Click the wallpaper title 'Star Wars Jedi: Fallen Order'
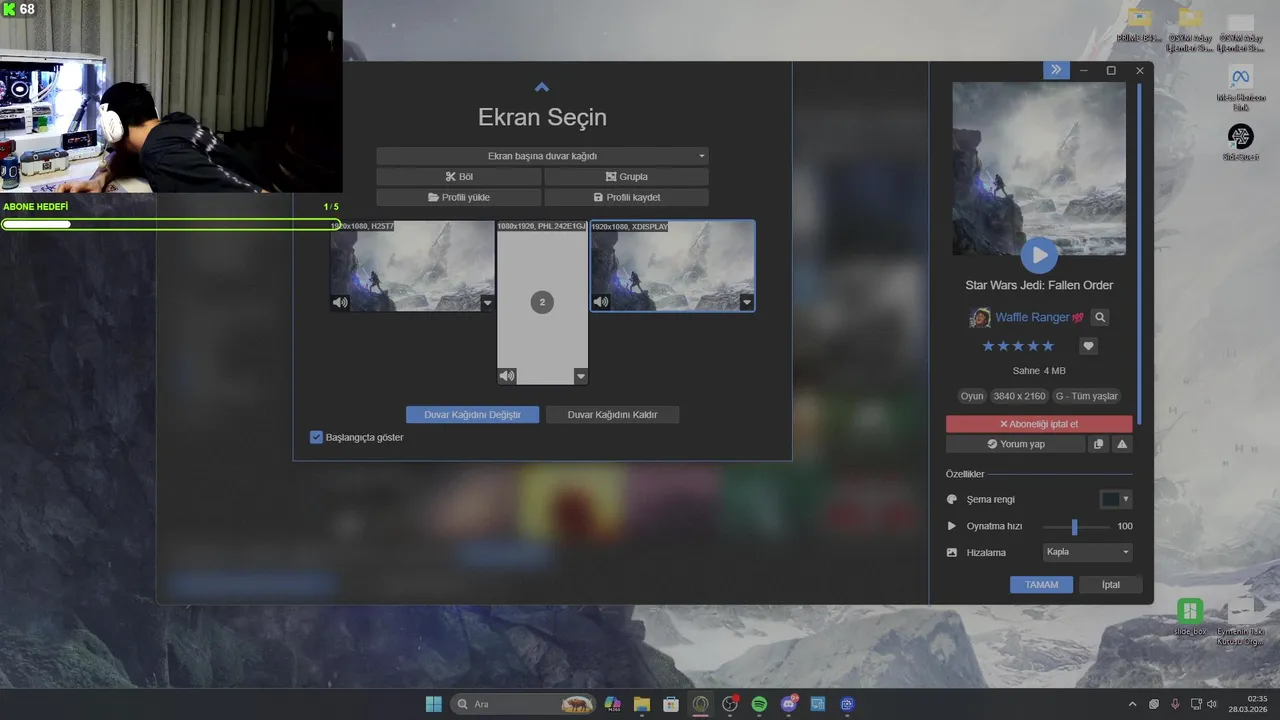The height and width of the screenshot is (720, 1280). pyautogui.click(x=1039, y=285)
